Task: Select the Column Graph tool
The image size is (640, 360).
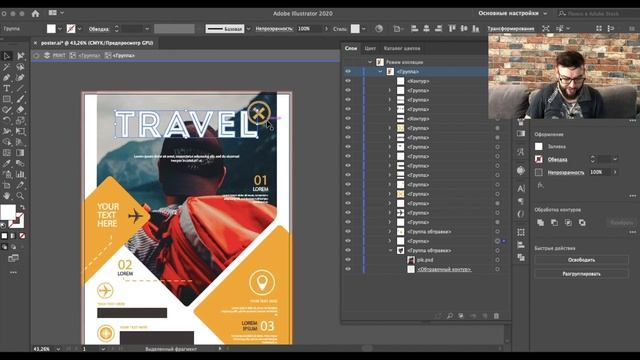Action: click(x=20, y=174)
